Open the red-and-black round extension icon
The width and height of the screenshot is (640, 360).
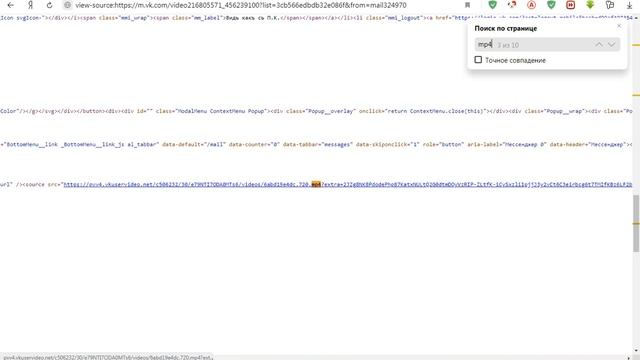click(x=512, y=5)
